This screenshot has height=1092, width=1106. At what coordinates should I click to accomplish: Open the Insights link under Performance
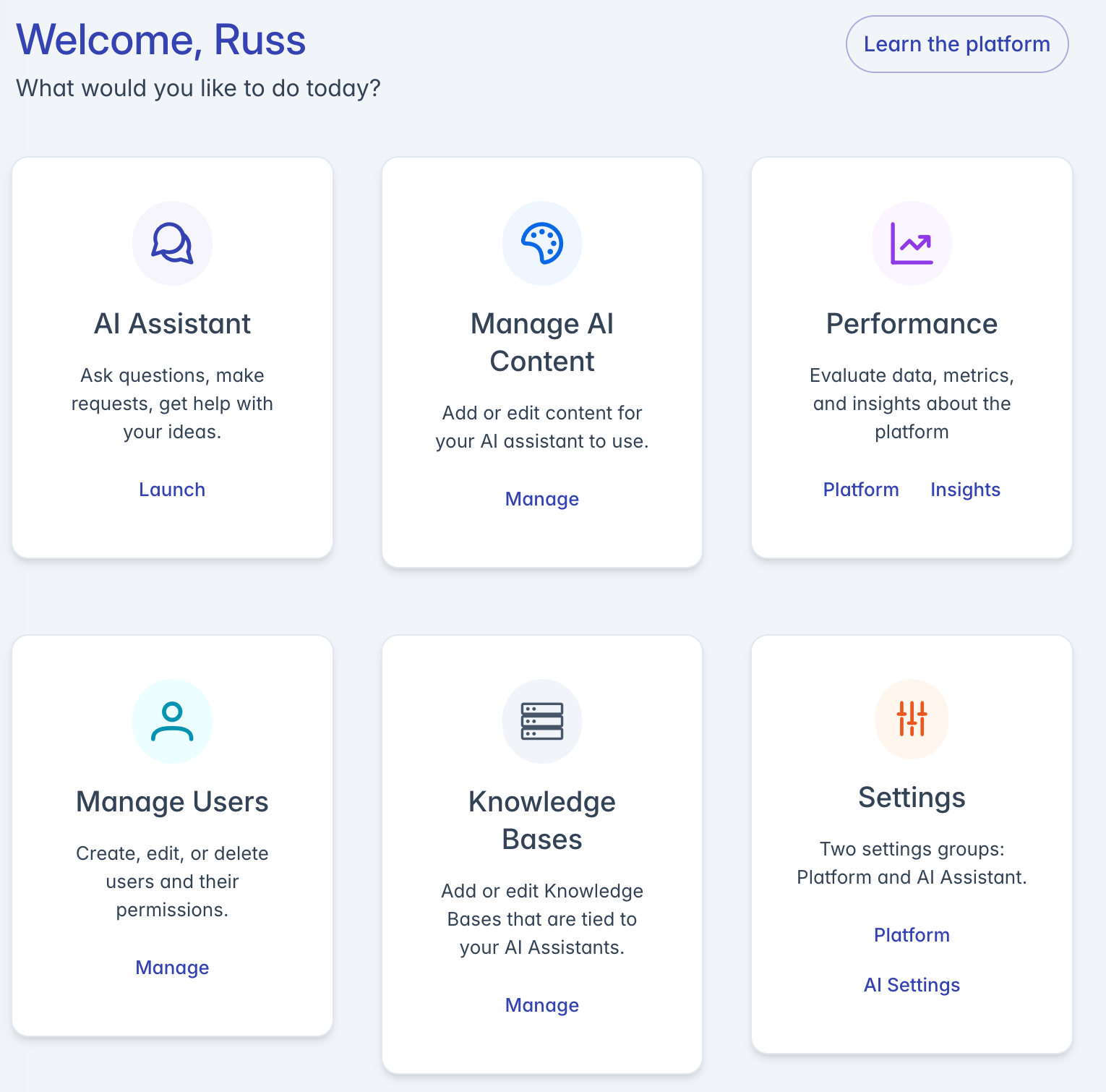click(965, 490)
